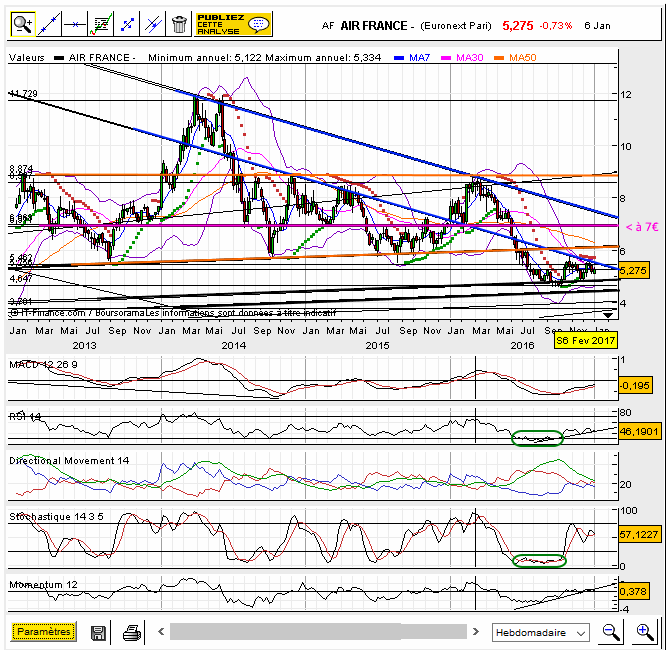Screen dimensions: 666x650
Task: Click the Stochastique 14 3 5 label
Action: click(56, 517)
